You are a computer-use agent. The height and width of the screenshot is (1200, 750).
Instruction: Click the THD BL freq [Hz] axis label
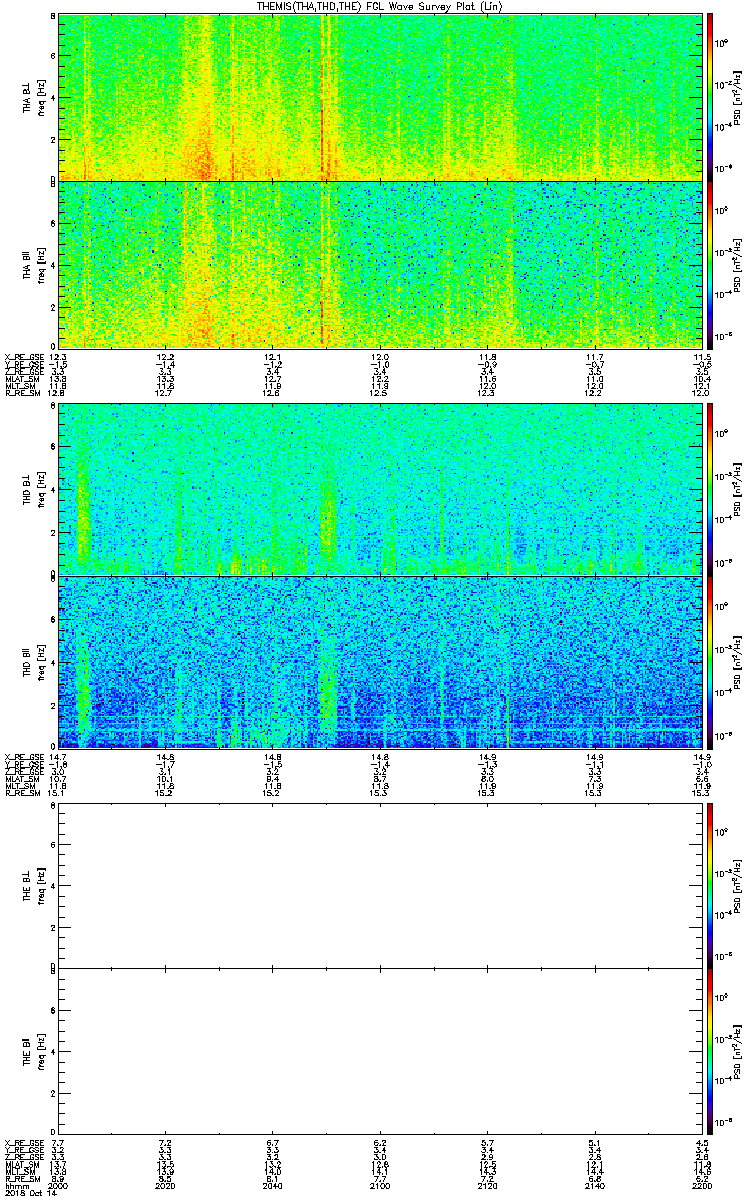point(42,490)
